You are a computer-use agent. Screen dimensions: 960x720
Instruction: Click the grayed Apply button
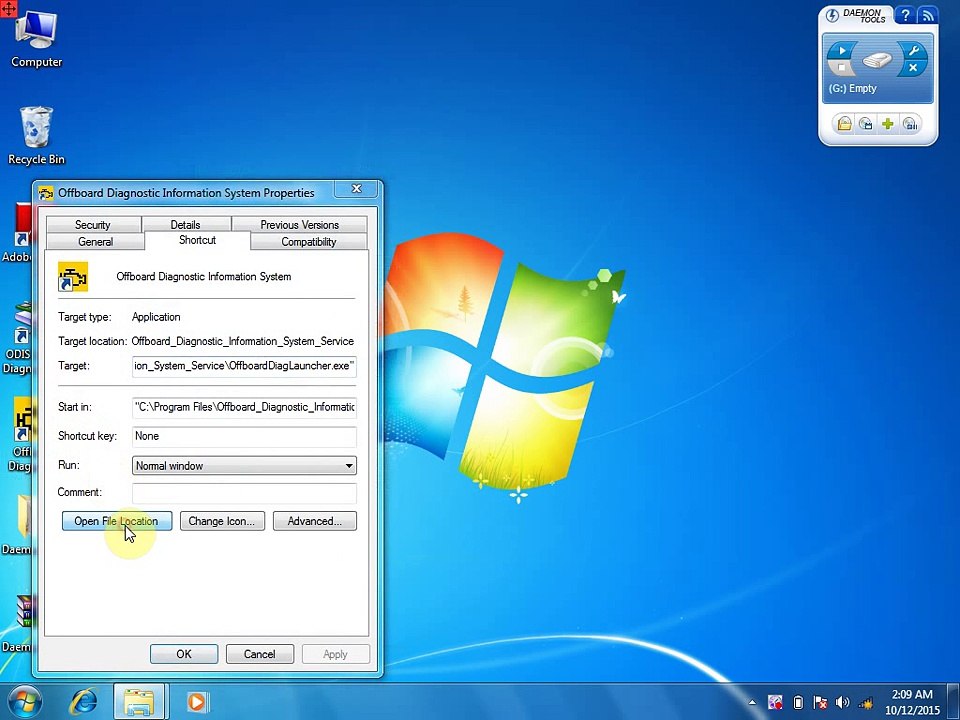coord(336,654)
